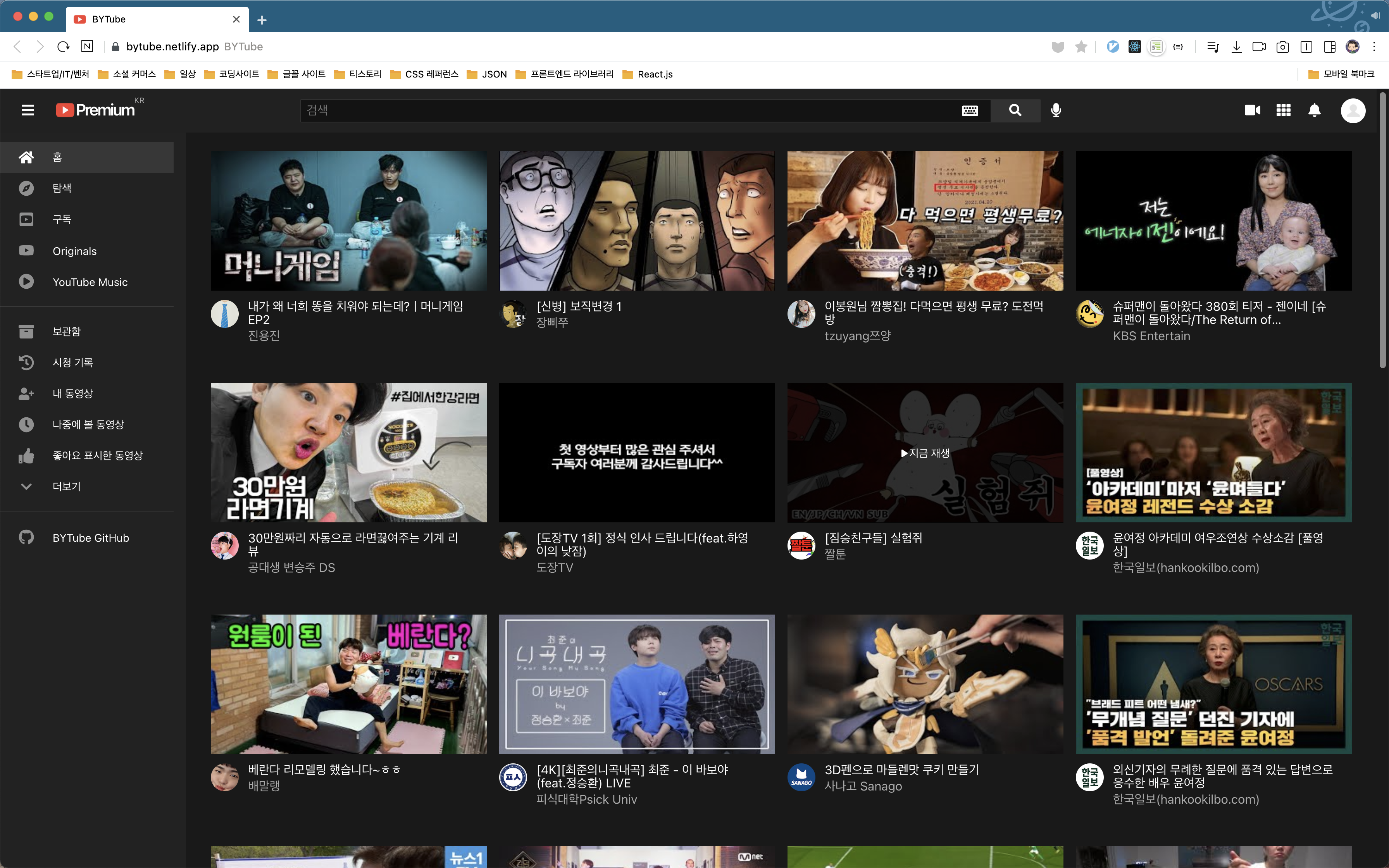Open the hamburger guide menu
Screen dimensions: 1389x868
click(28, 110)
